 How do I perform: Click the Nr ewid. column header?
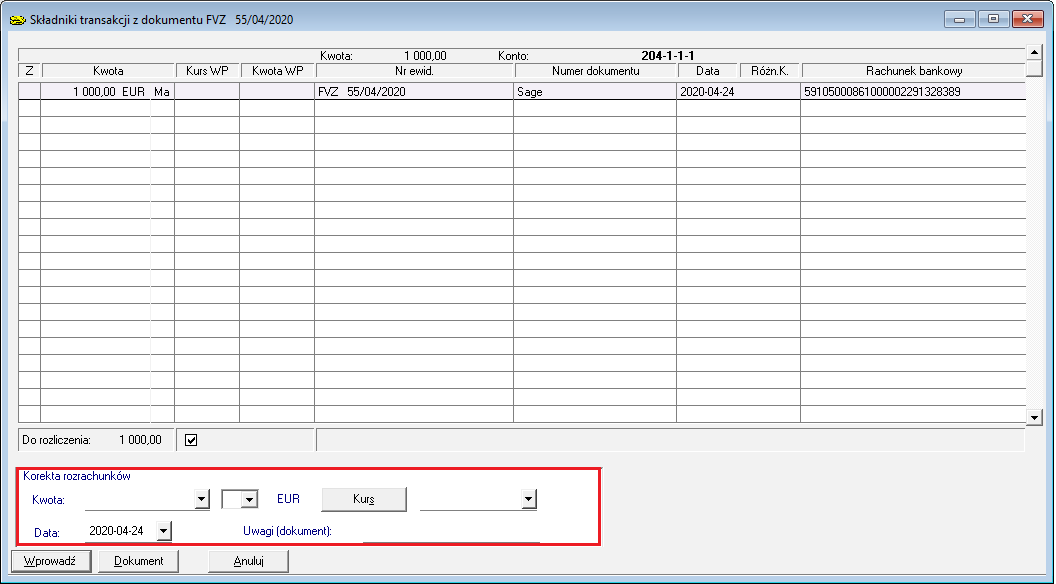[x=414, y=71]
